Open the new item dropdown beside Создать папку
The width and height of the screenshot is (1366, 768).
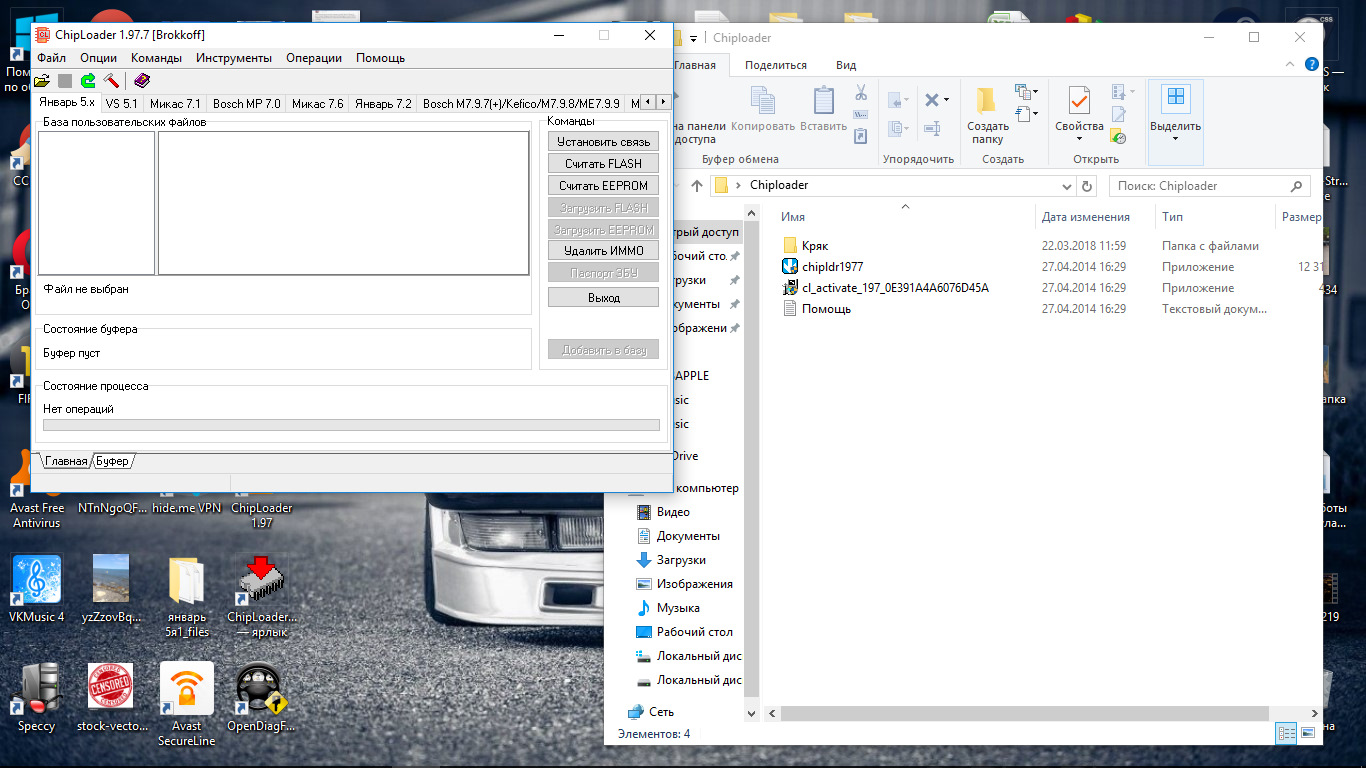click(x=1034, y=92)
